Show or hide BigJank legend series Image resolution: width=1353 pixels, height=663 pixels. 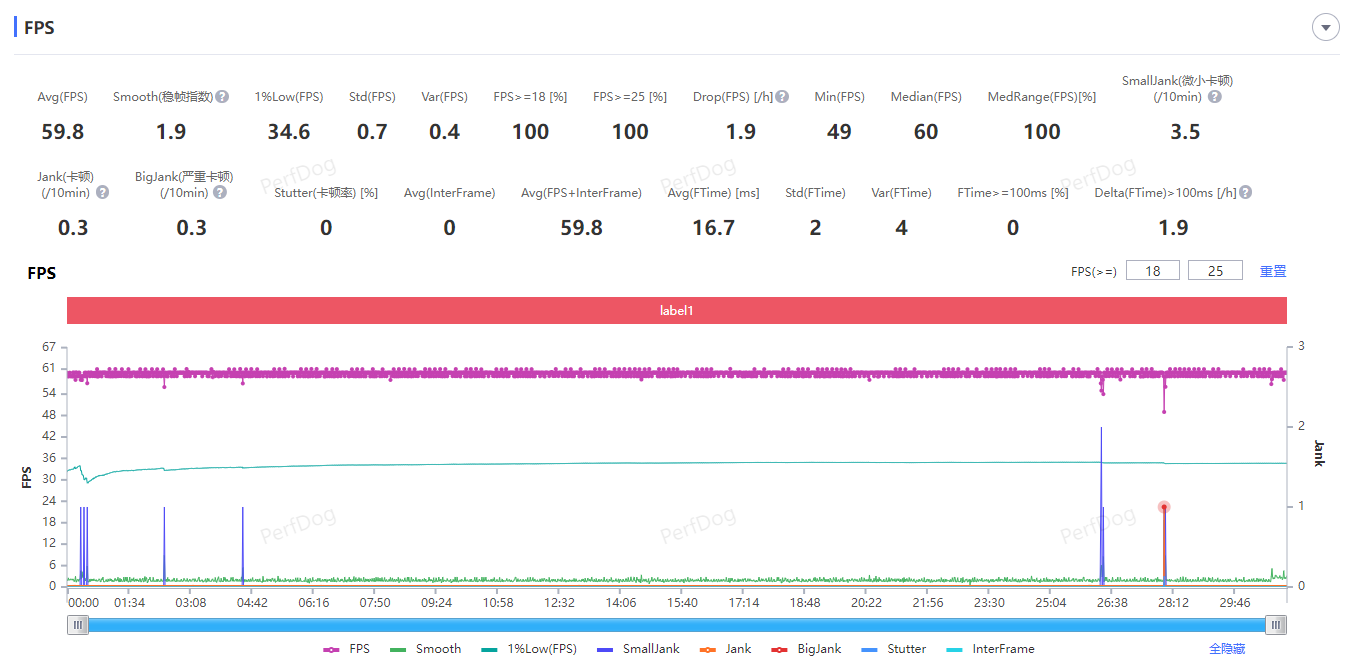(806, 649)
